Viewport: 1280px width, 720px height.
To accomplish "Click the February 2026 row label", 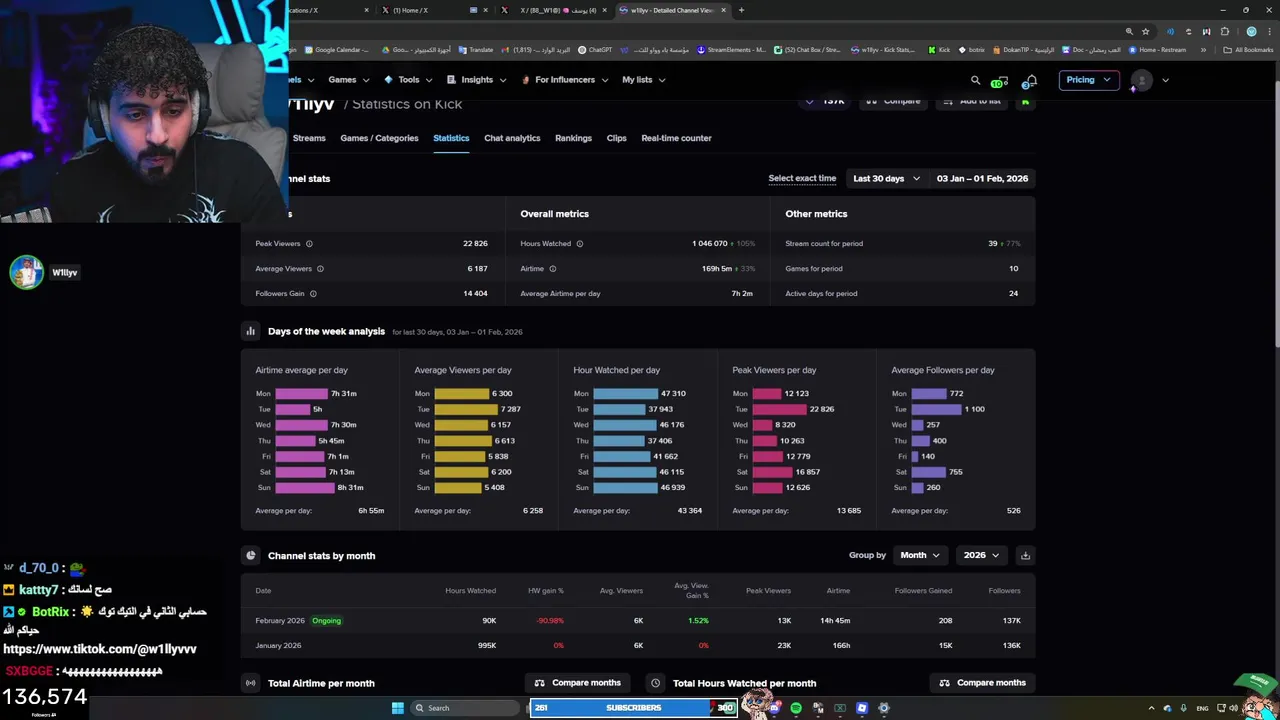I will [x=280, y=621].
